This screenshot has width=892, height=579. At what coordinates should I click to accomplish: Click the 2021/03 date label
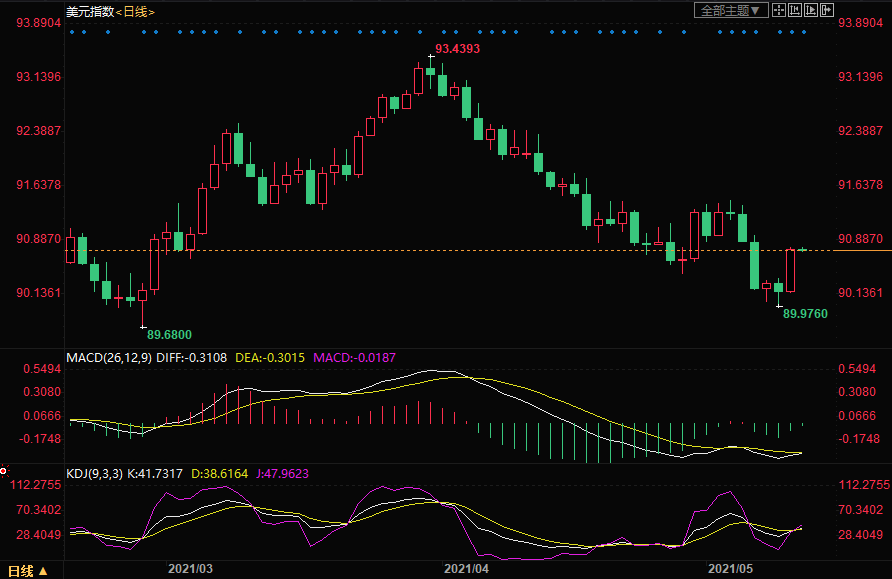point(190,569)
